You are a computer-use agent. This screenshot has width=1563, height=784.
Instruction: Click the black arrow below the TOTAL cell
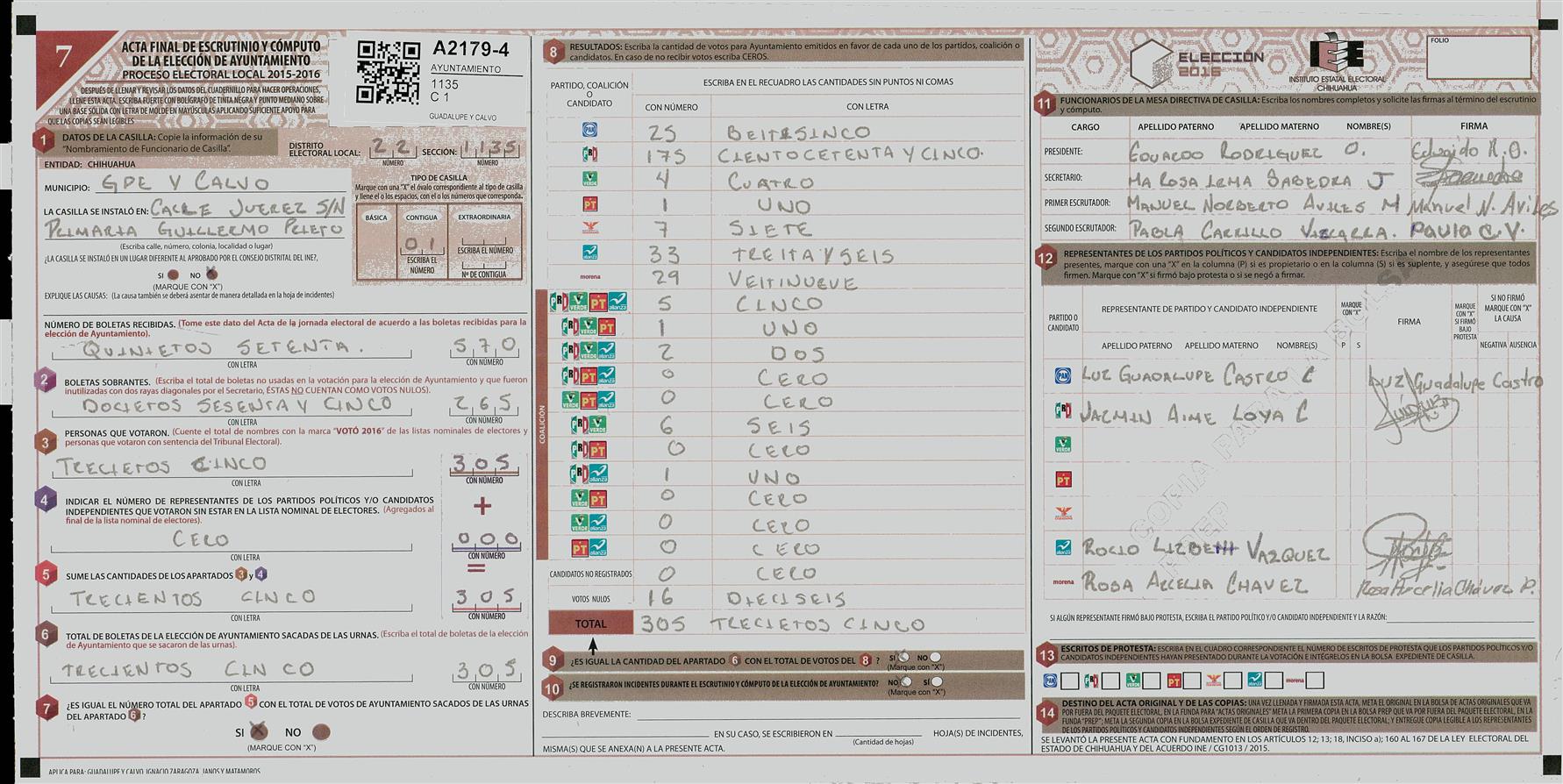593,646
